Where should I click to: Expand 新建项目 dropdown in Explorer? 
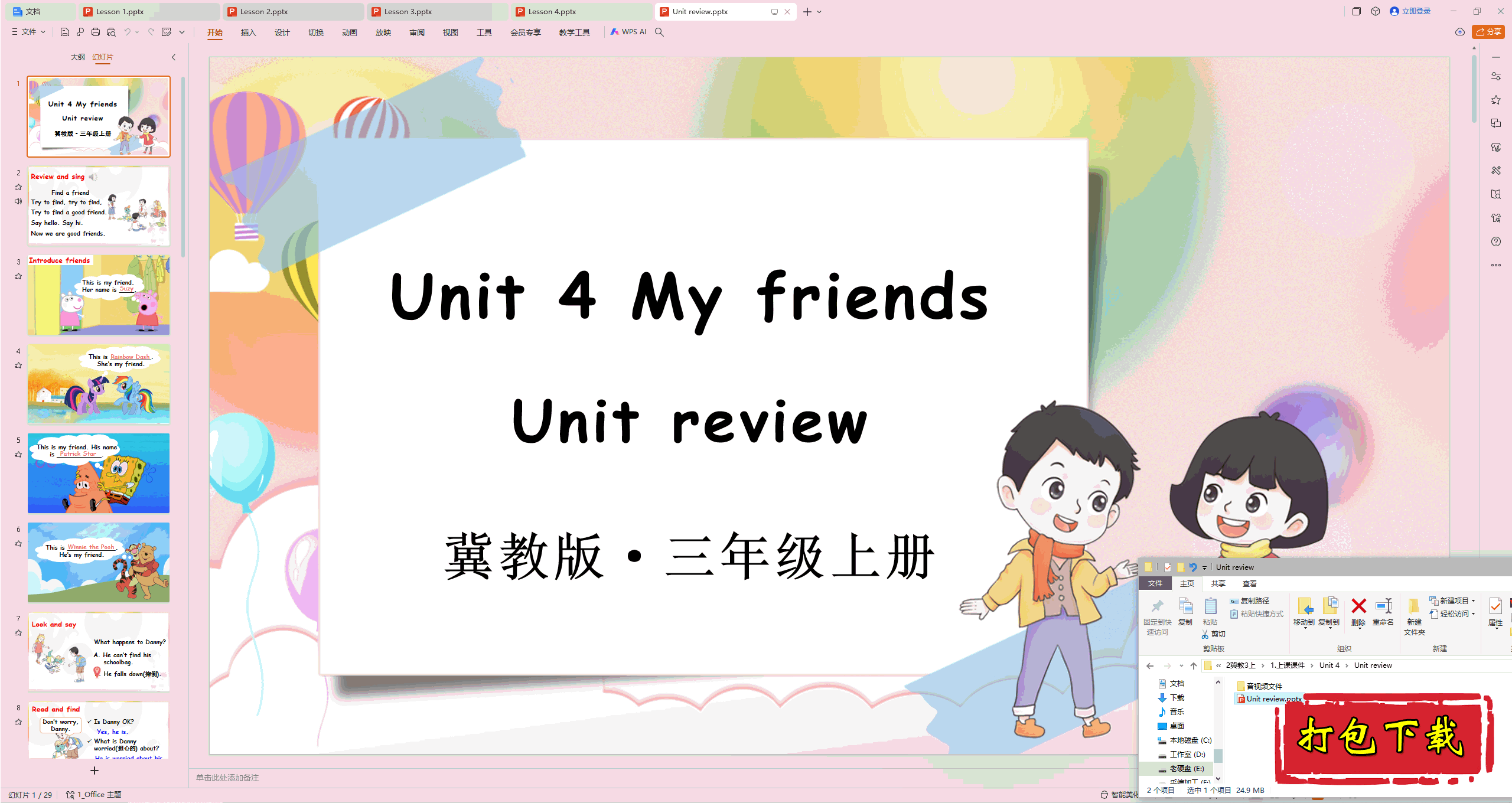[1473, 600]
